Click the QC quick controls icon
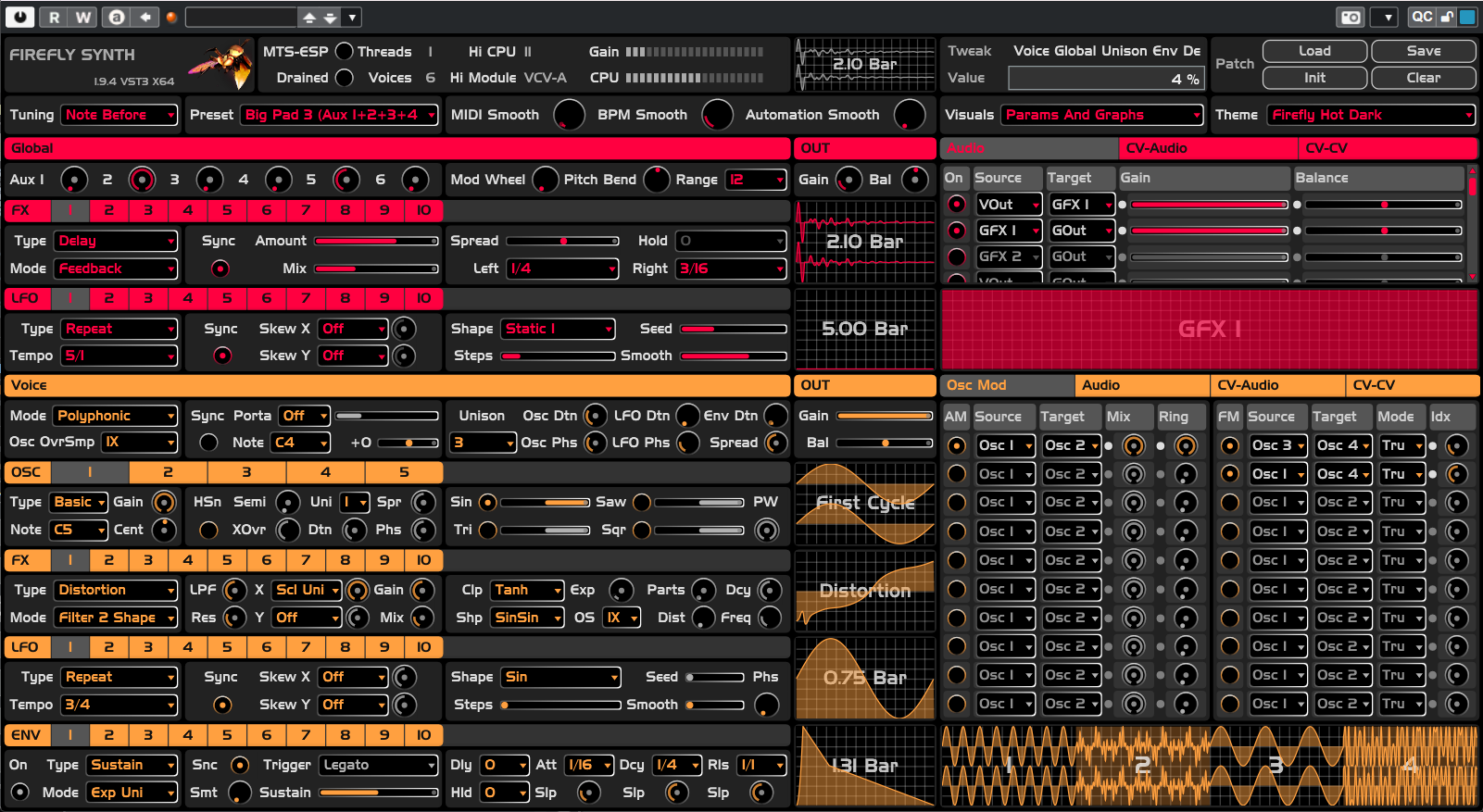Viewport: 1483px width, 812px height. point(1422,17)
